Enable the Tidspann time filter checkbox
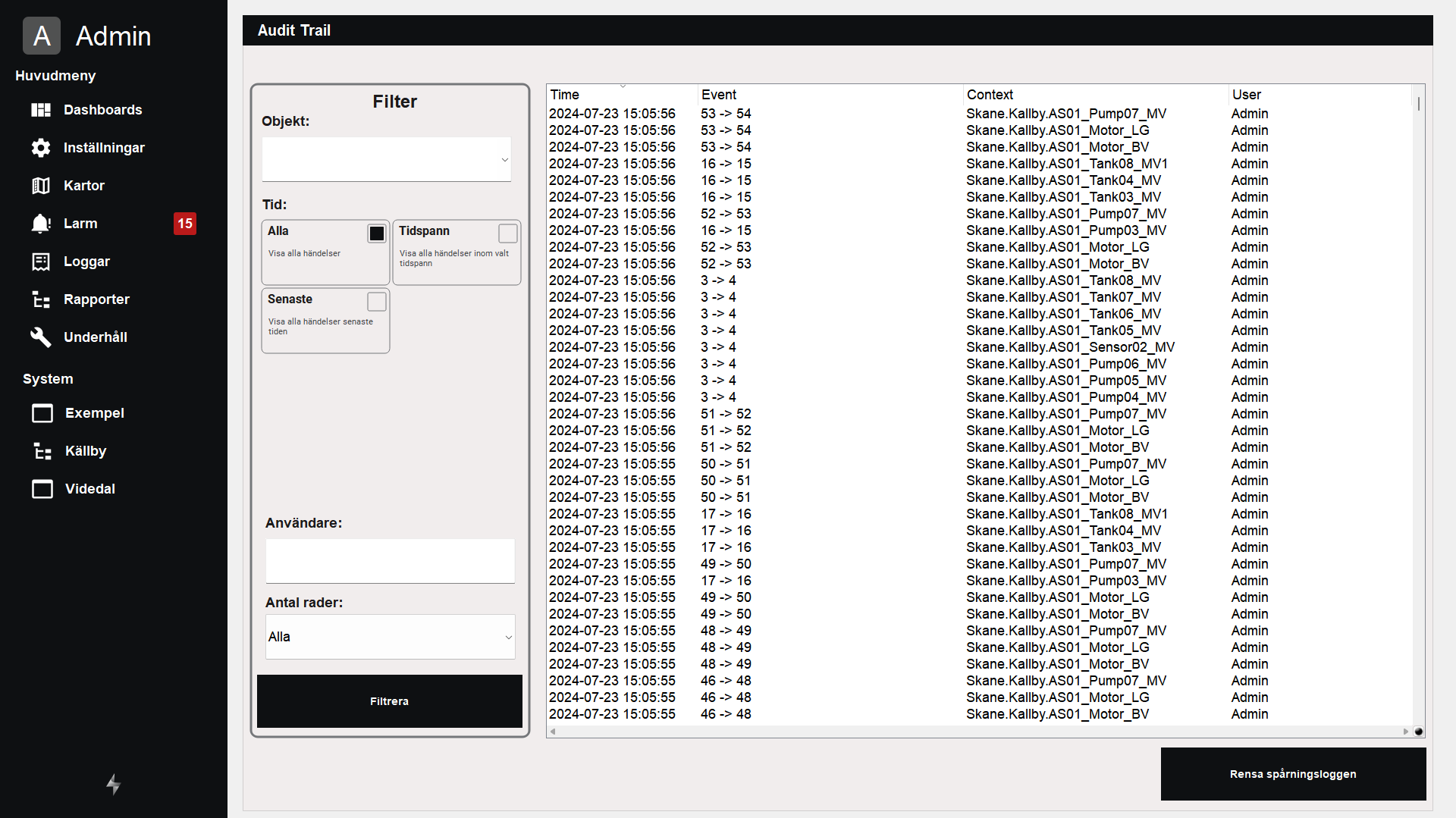This screenshot has height=818, width=1456. pyautogui.click(x=507, y=233)
